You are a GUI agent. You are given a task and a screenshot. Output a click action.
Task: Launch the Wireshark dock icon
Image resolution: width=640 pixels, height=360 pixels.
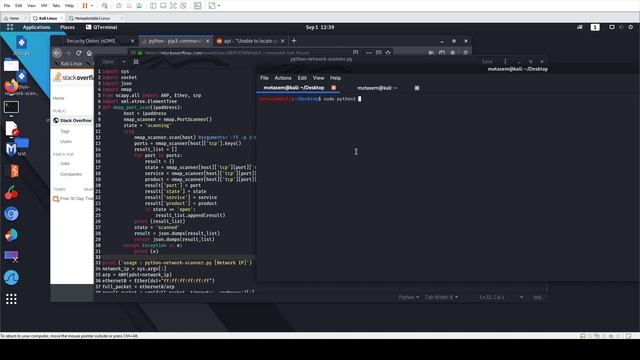[x=11, y=278]
